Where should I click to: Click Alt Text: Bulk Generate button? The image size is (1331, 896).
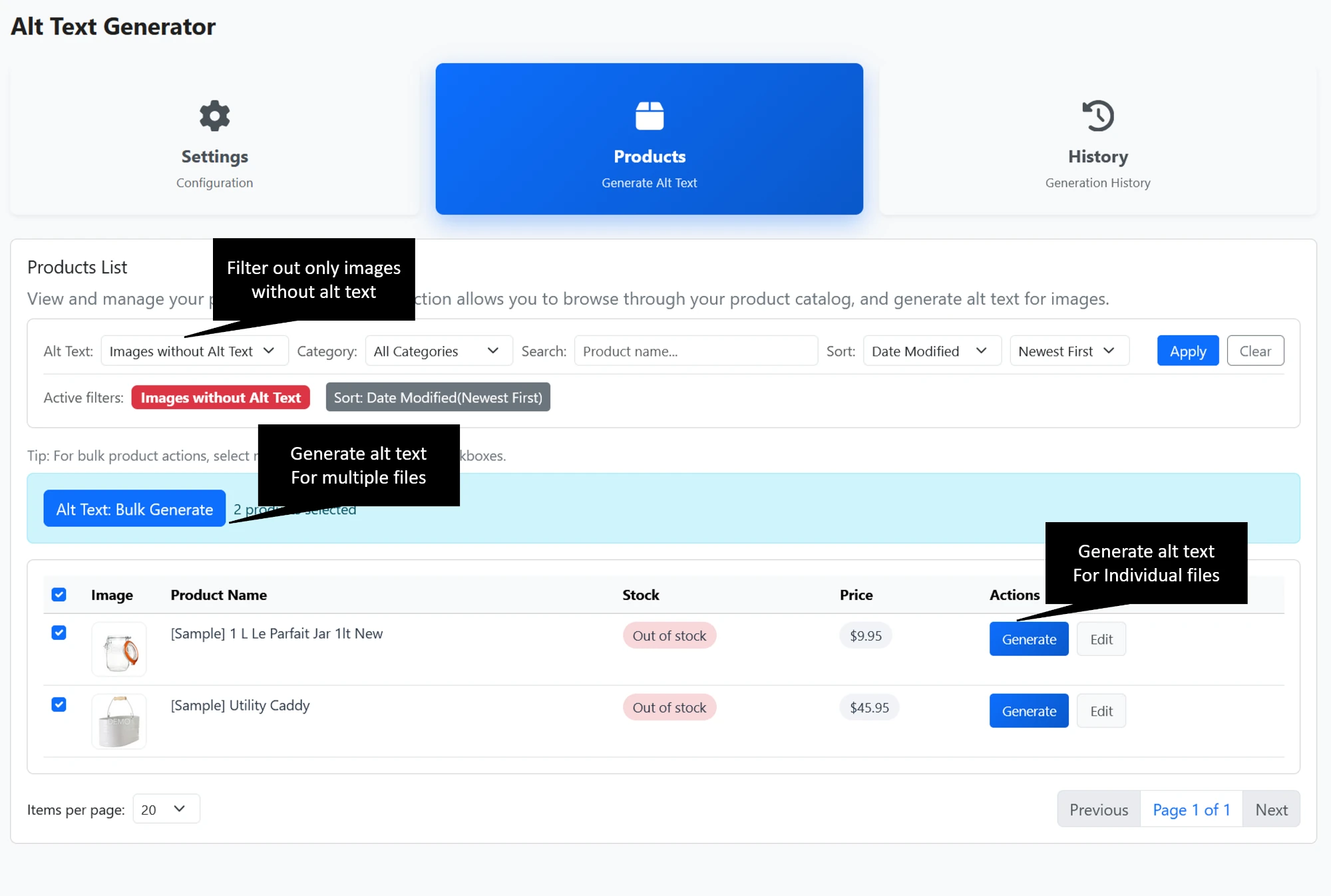coord(134,508)
